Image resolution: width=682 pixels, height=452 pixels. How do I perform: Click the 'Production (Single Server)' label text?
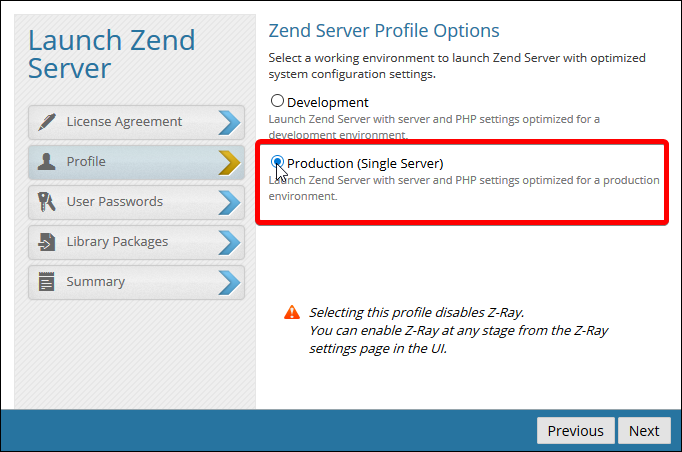[365, 163]
